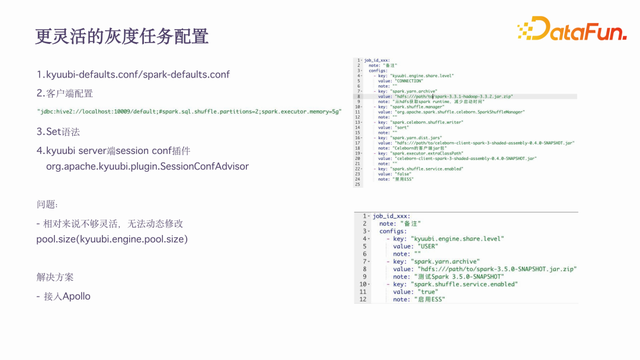The height and width of the screenshot is (360, 640).
Task: Click the key "spark.yarn.dist.jars" line
Action: point(408,138)
